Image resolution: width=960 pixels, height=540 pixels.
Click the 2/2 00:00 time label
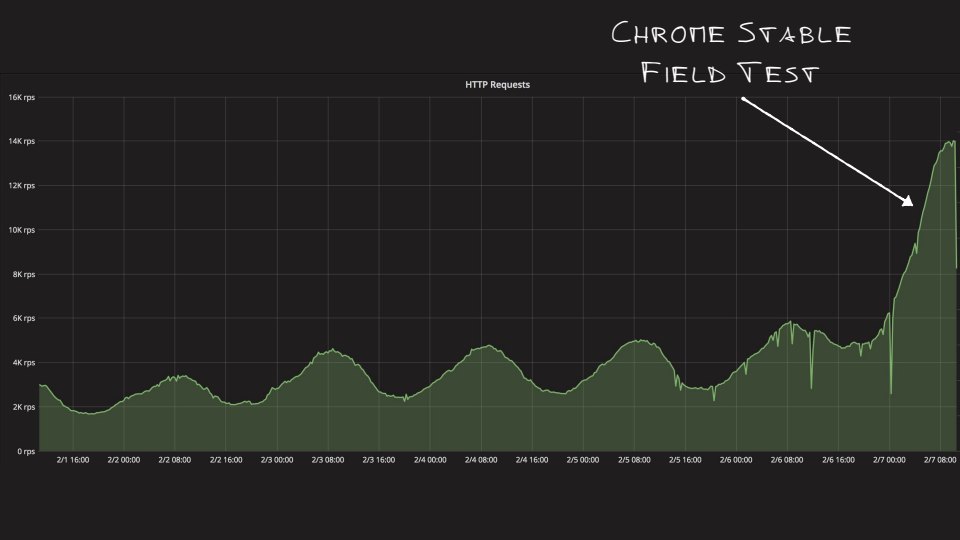click(124, 460)
